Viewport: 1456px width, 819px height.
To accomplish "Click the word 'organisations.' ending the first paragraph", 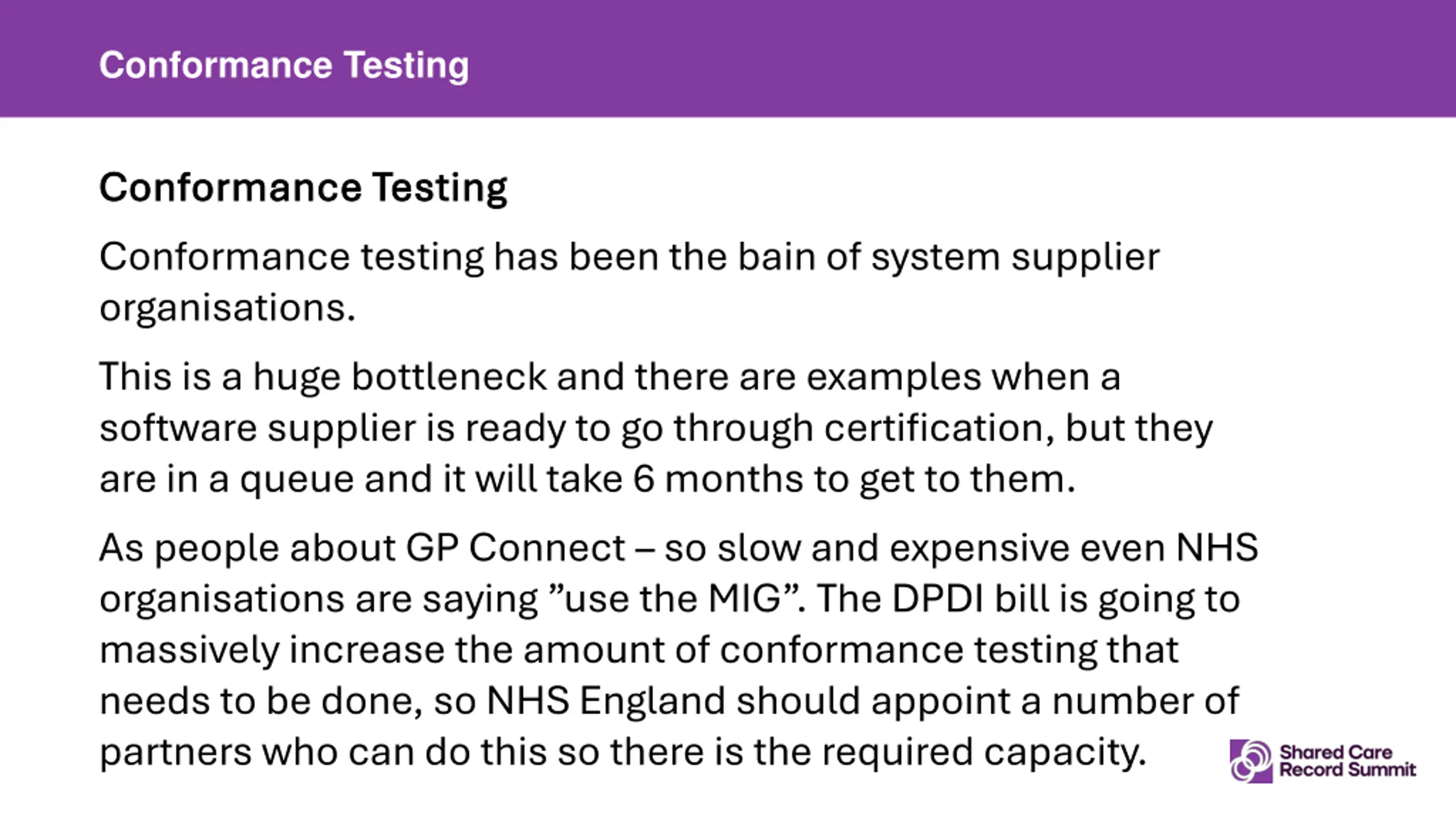I will tap(227, 309).
